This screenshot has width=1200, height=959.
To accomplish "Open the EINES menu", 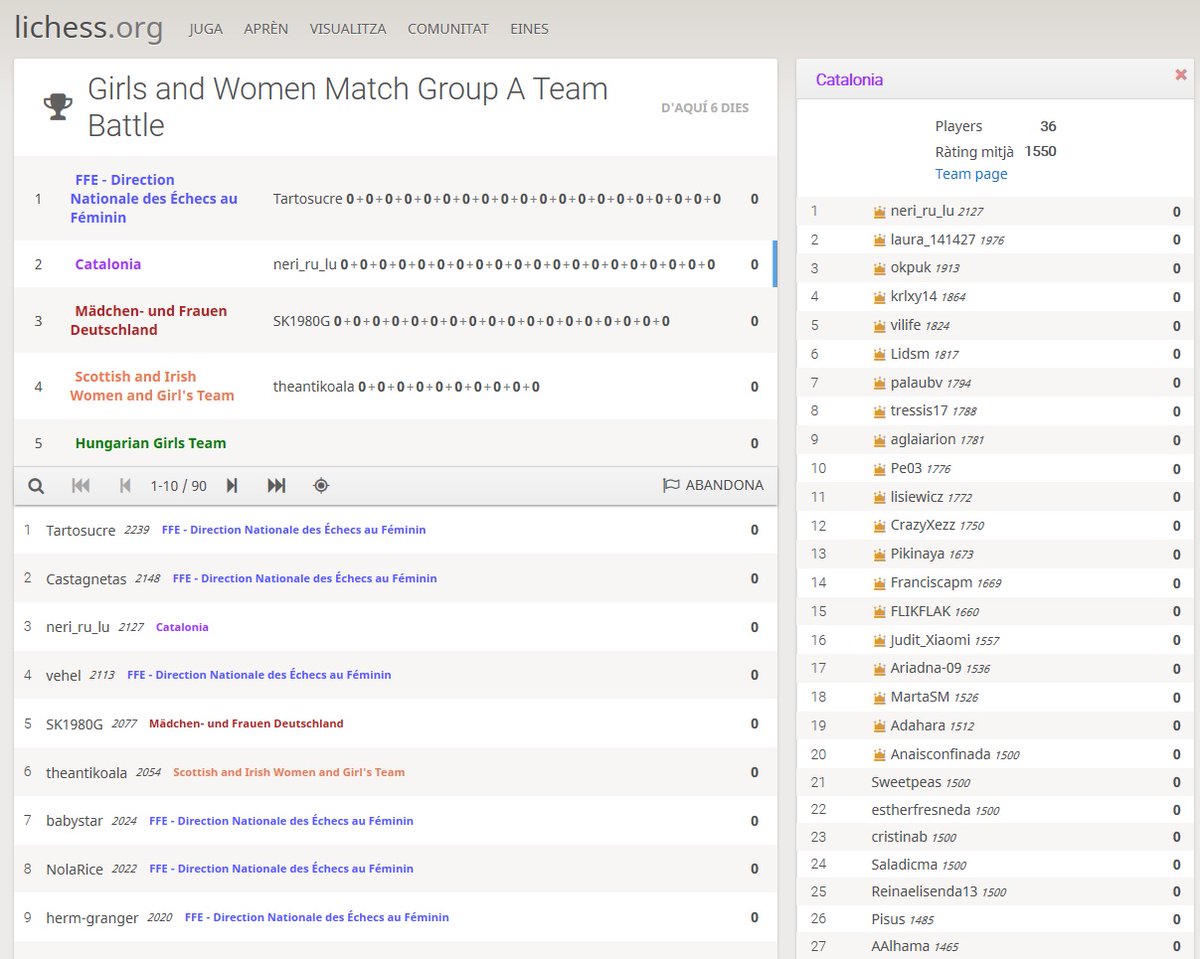I will [529, 29].
